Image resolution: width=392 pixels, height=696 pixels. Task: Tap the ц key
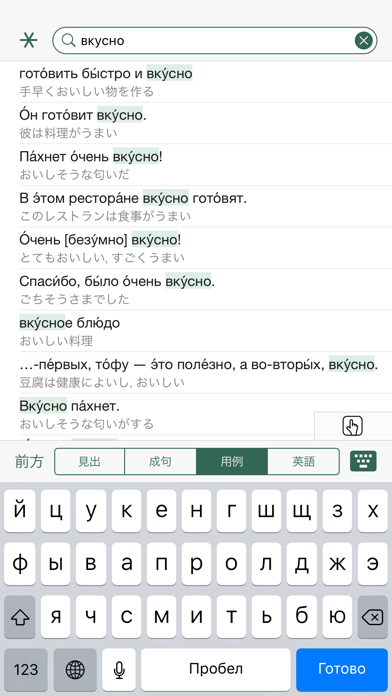[55, 511]
